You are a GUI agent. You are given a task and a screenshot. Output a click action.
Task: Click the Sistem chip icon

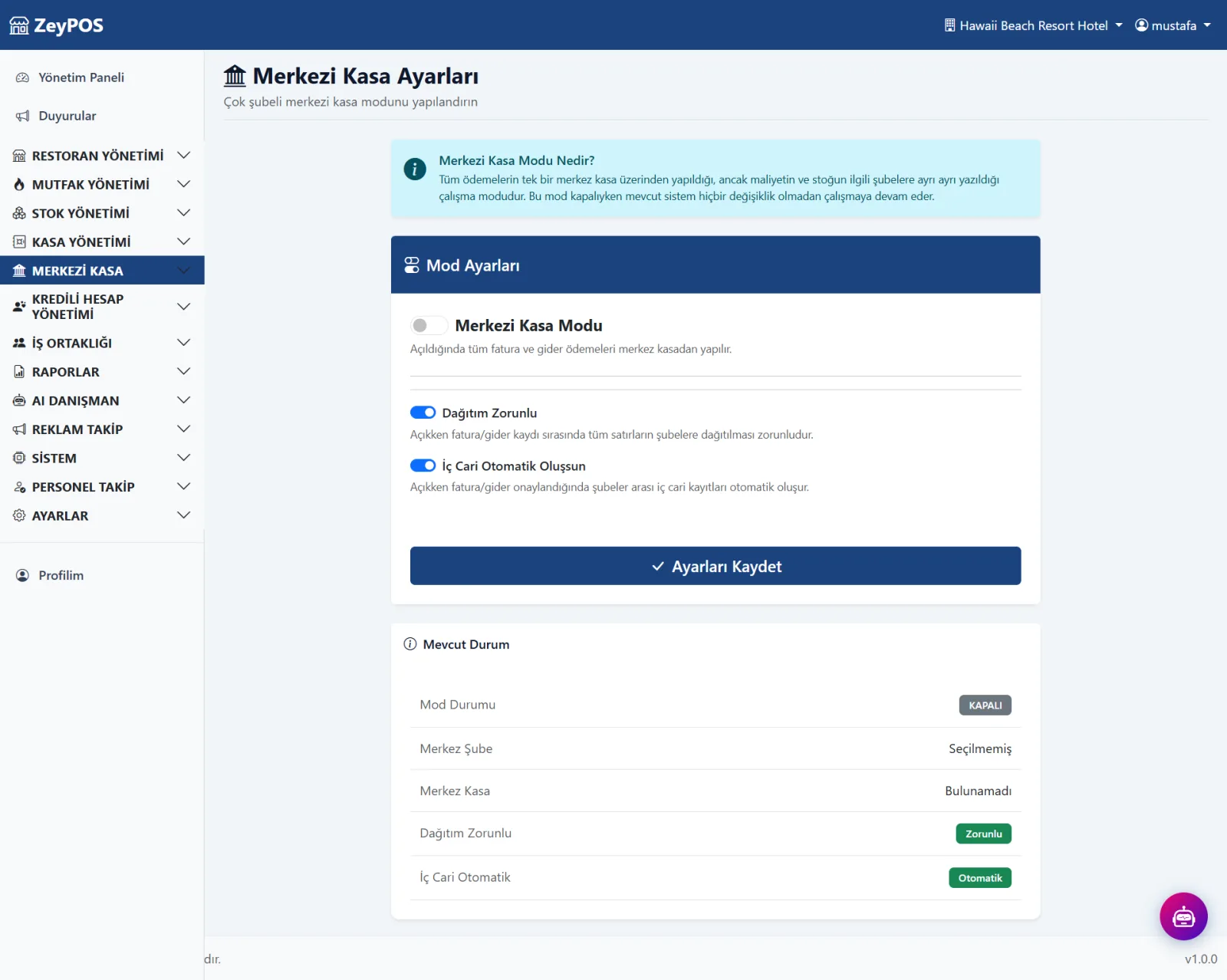(x=19, y=458)
